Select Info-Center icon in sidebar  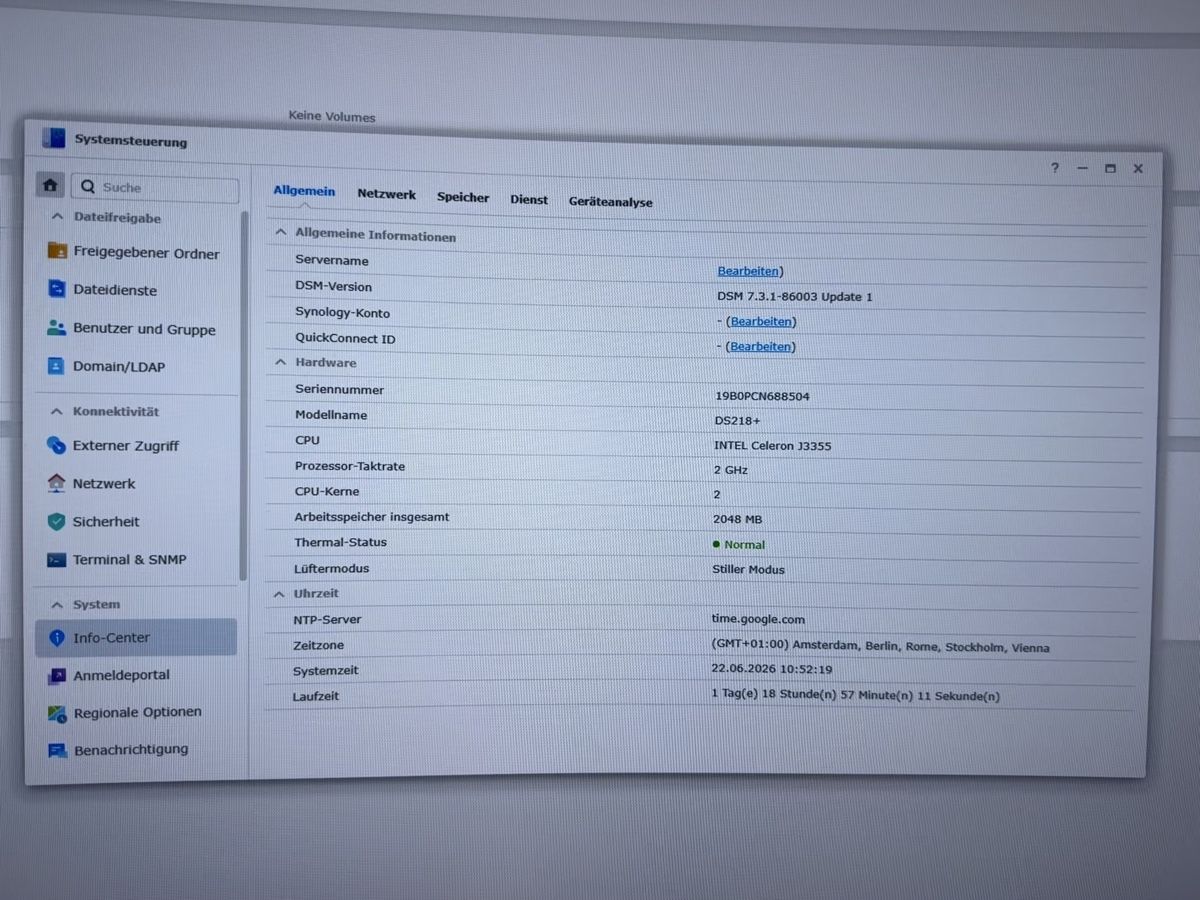[x=56, y=637]
